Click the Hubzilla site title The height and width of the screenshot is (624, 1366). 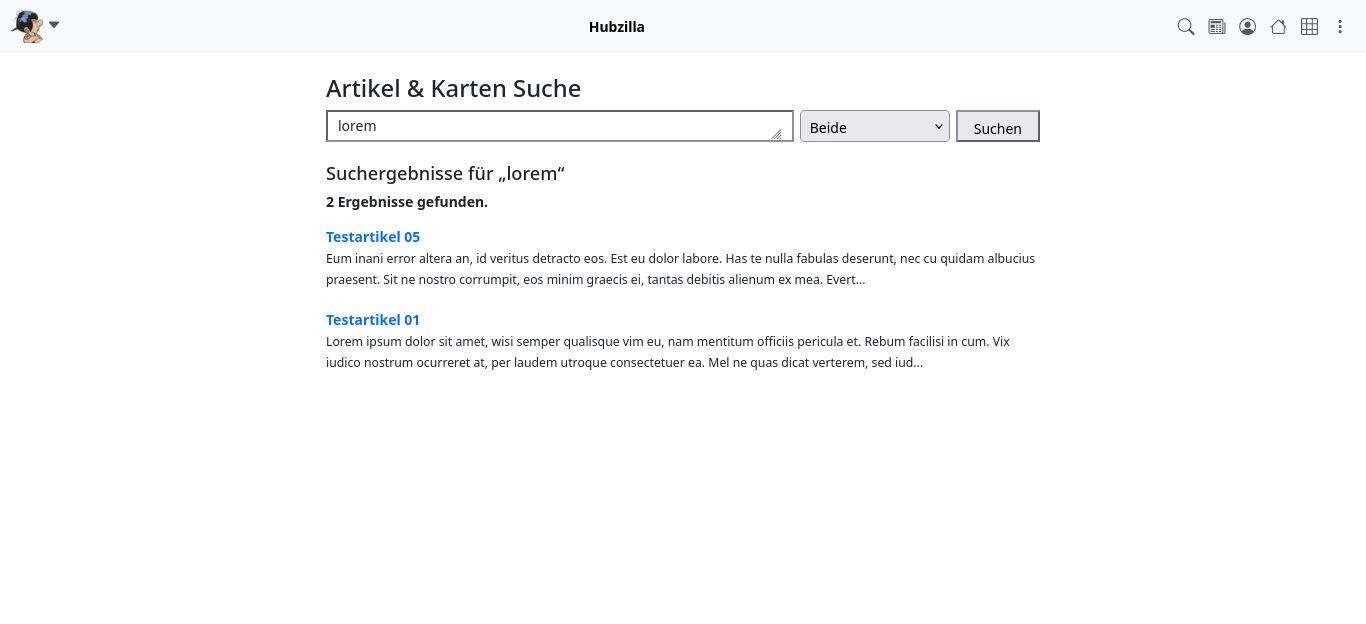(617, 27)
